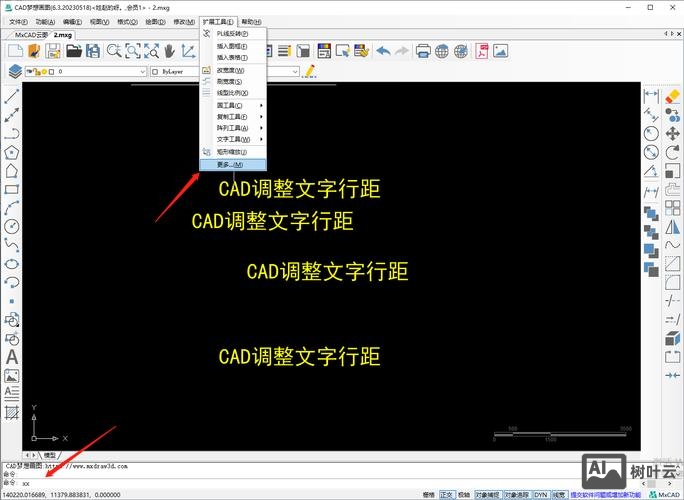Screen dimensions: 684x500
Task: Expand the 复制工具 submenu
Action: 233,117
